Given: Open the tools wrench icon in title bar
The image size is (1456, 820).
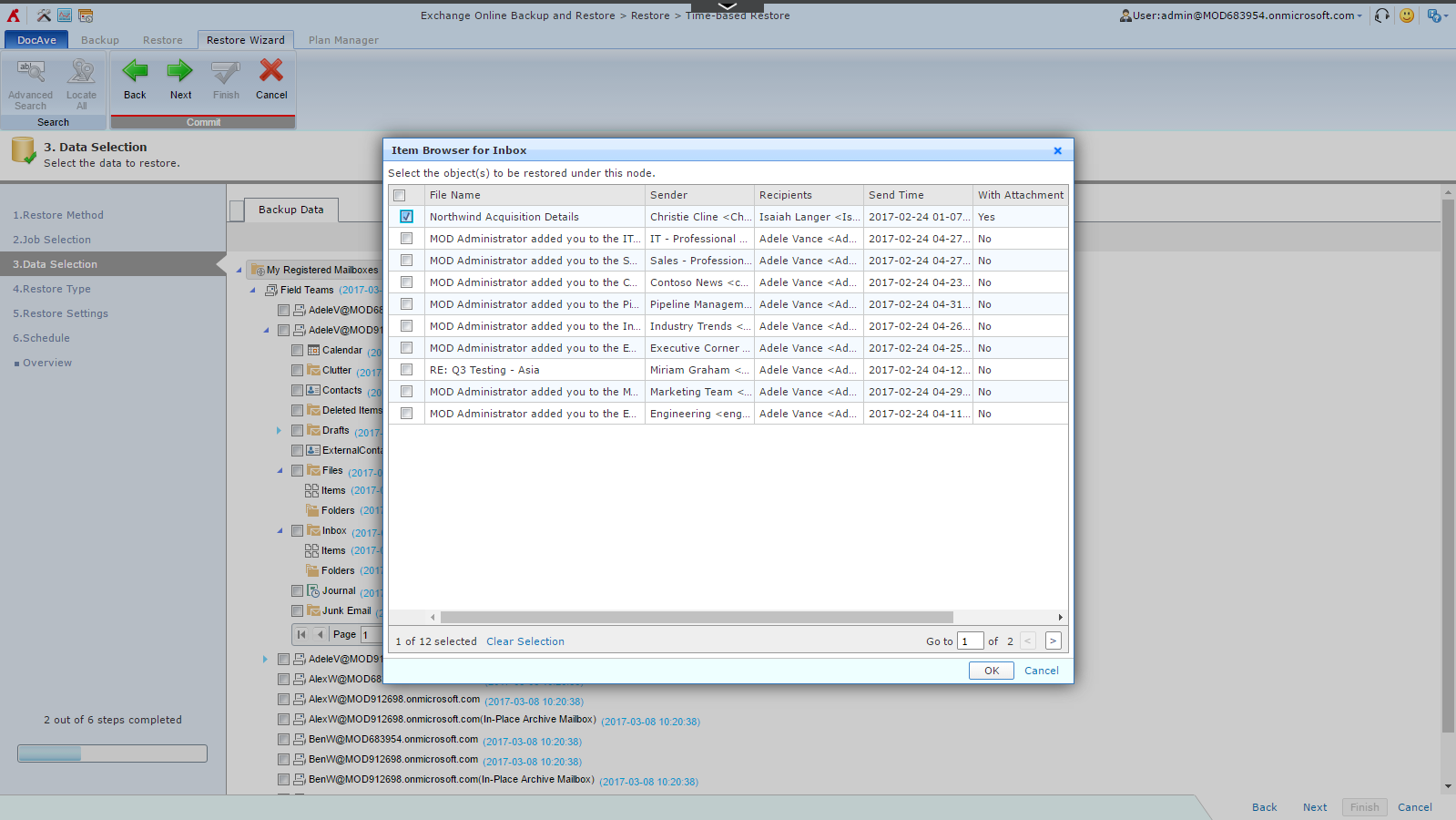Looking at the screenshot, I should [x=44, y=15].
